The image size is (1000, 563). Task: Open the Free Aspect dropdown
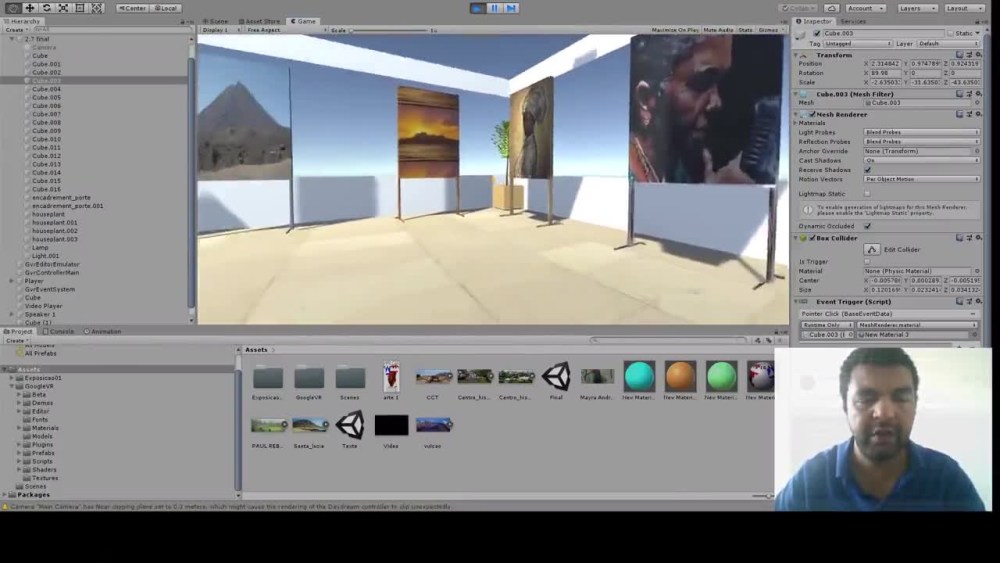point(285,30)
